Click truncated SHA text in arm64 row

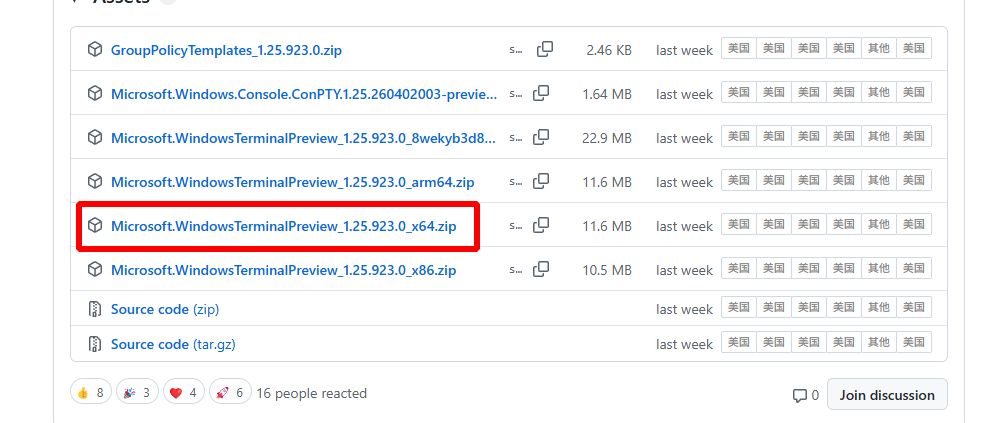(x=516, y=182)
